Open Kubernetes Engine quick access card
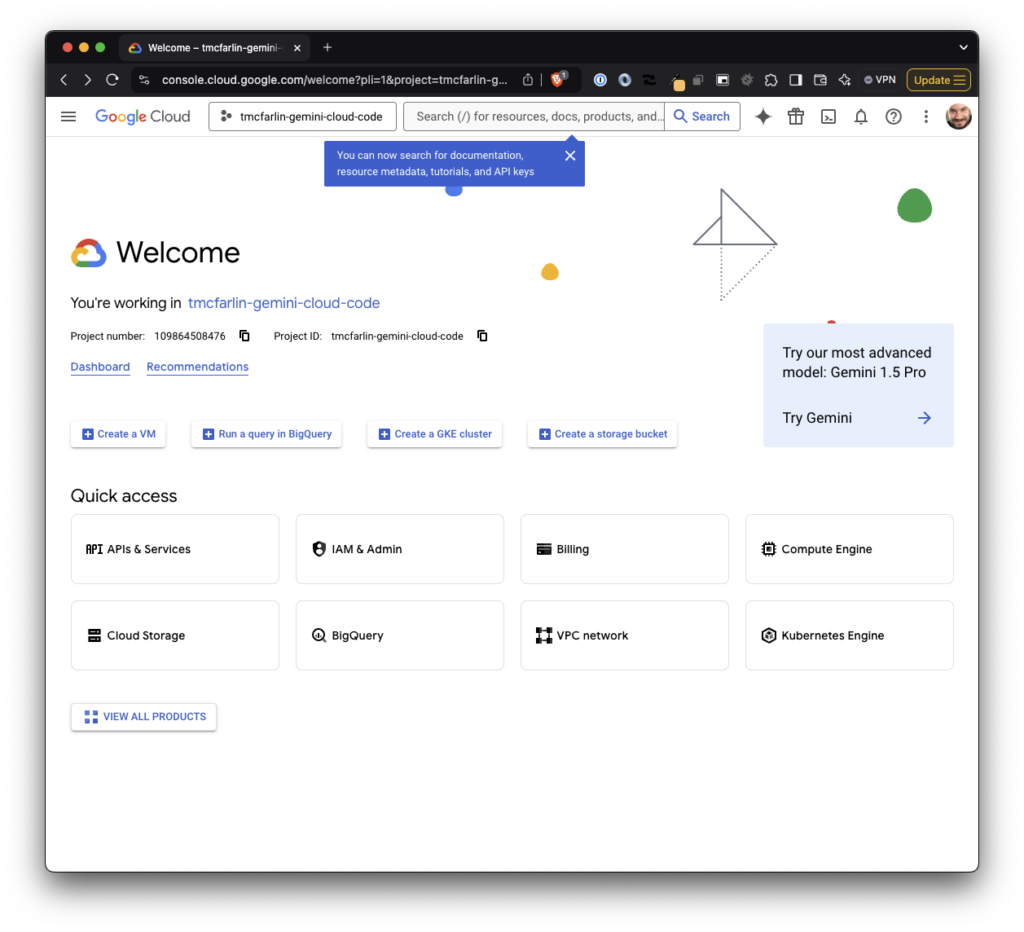 pyautogui.click(x=849, y=635)
